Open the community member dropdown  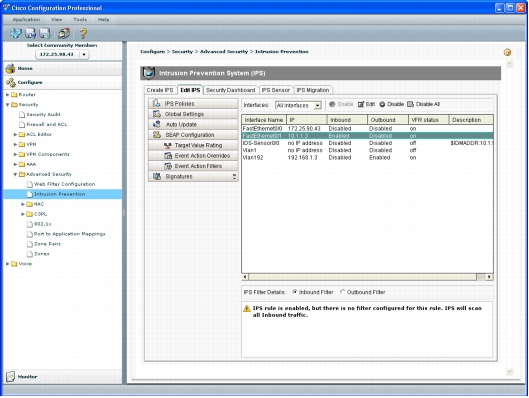(x=84, y=54)
